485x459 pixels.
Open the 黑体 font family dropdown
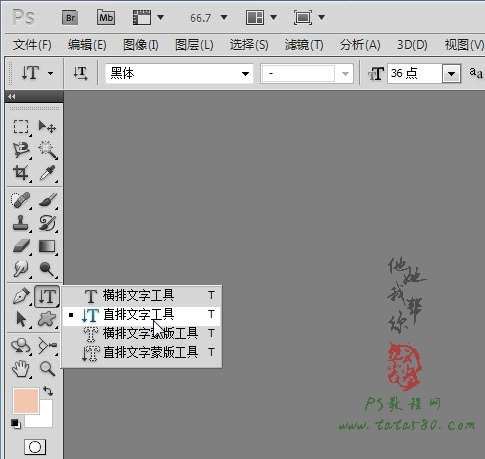pyautogui.click(x=179, y=73)
